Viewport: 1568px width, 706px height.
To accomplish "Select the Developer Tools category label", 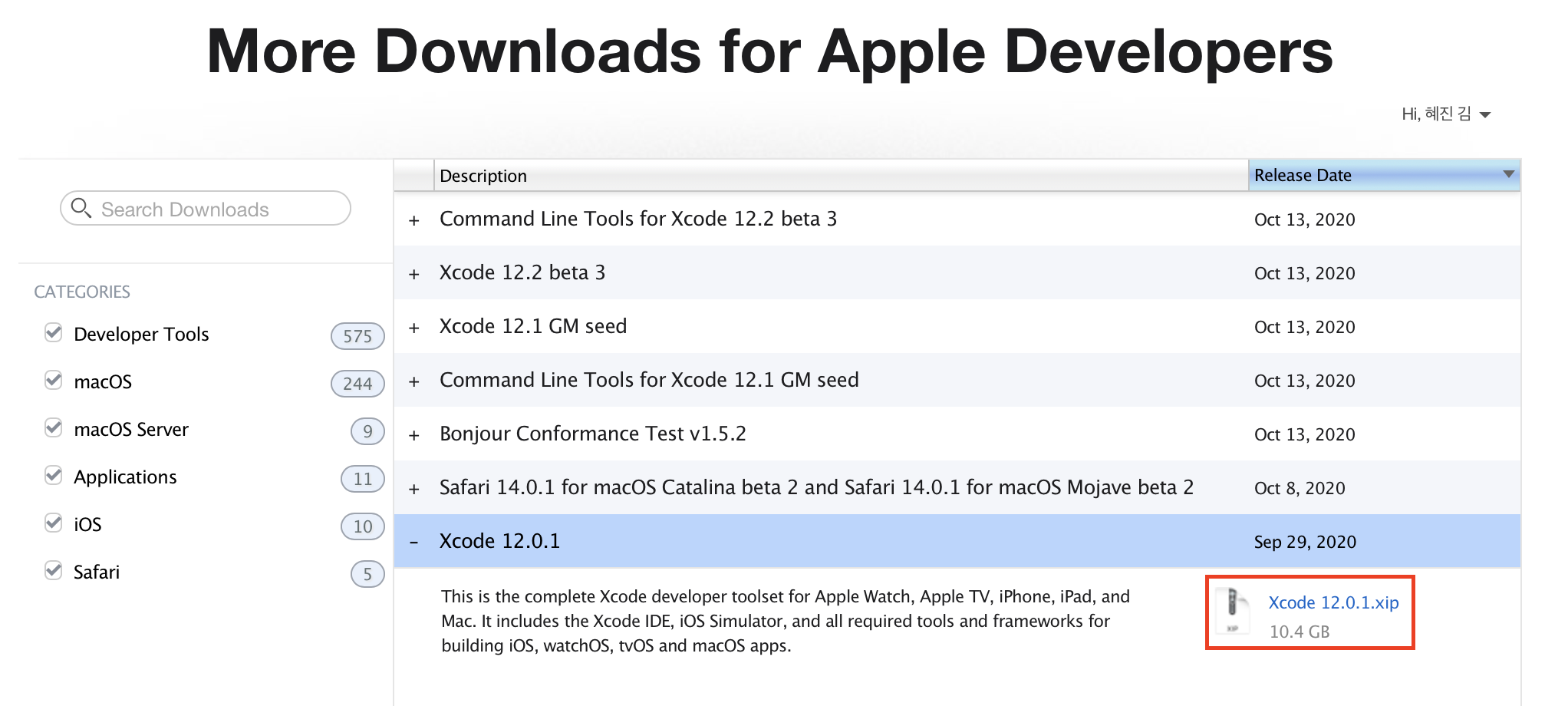I will [x=141, y=335].
